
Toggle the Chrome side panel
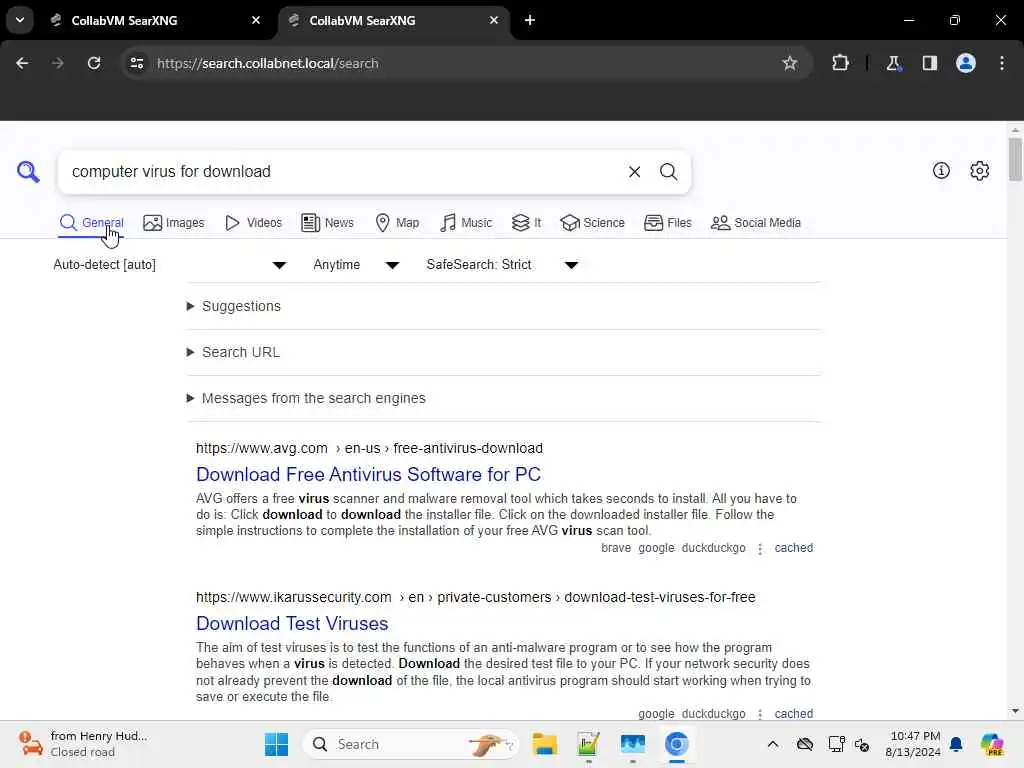click(x=930, y=63)
